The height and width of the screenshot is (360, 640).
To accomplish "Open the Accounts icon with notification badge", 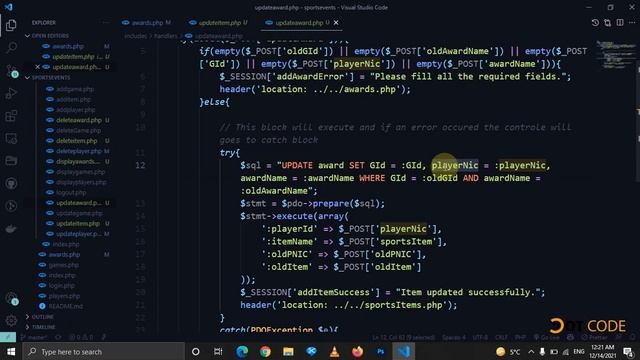I will point(11,298).
